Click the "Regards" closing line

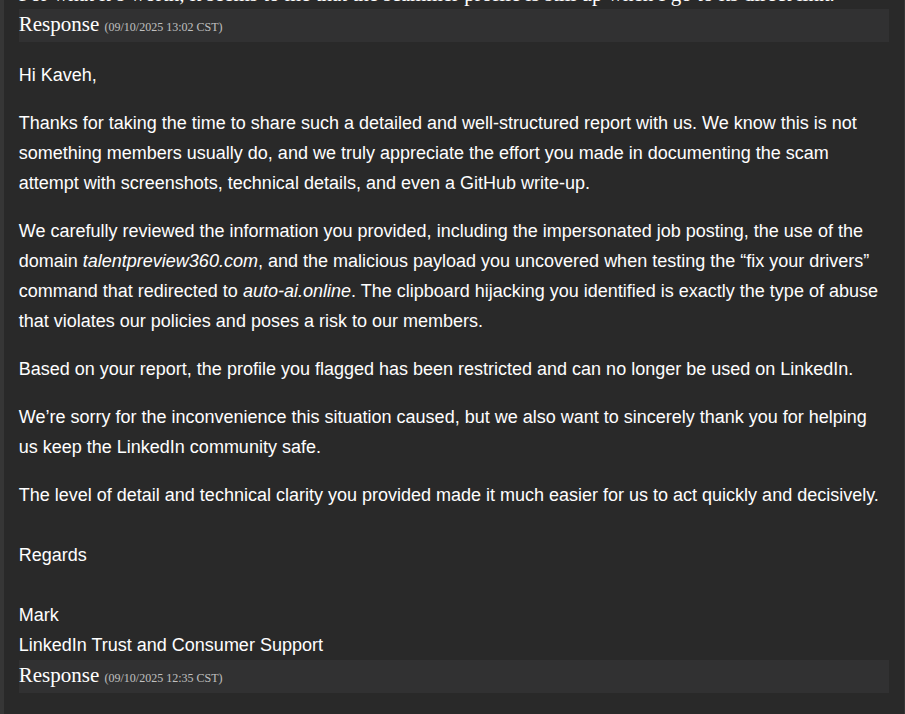tap(53, 555)
